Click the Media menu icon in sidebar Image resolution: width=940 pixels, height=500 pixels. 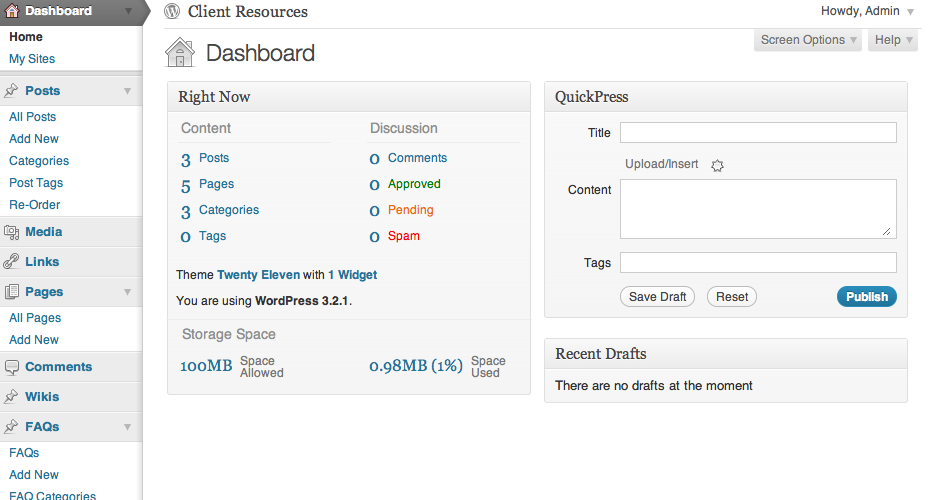[x=12, y=232]
